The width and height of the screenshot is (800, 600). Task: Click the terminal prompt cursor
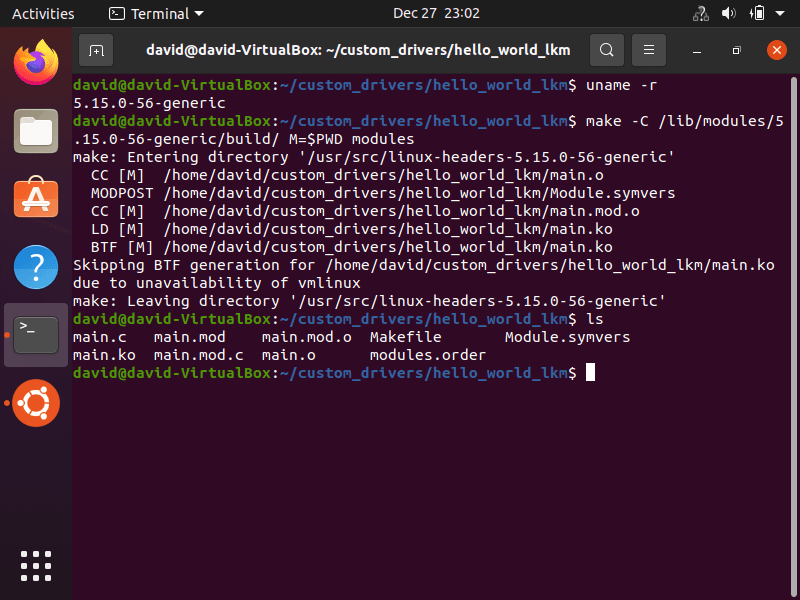588,372
